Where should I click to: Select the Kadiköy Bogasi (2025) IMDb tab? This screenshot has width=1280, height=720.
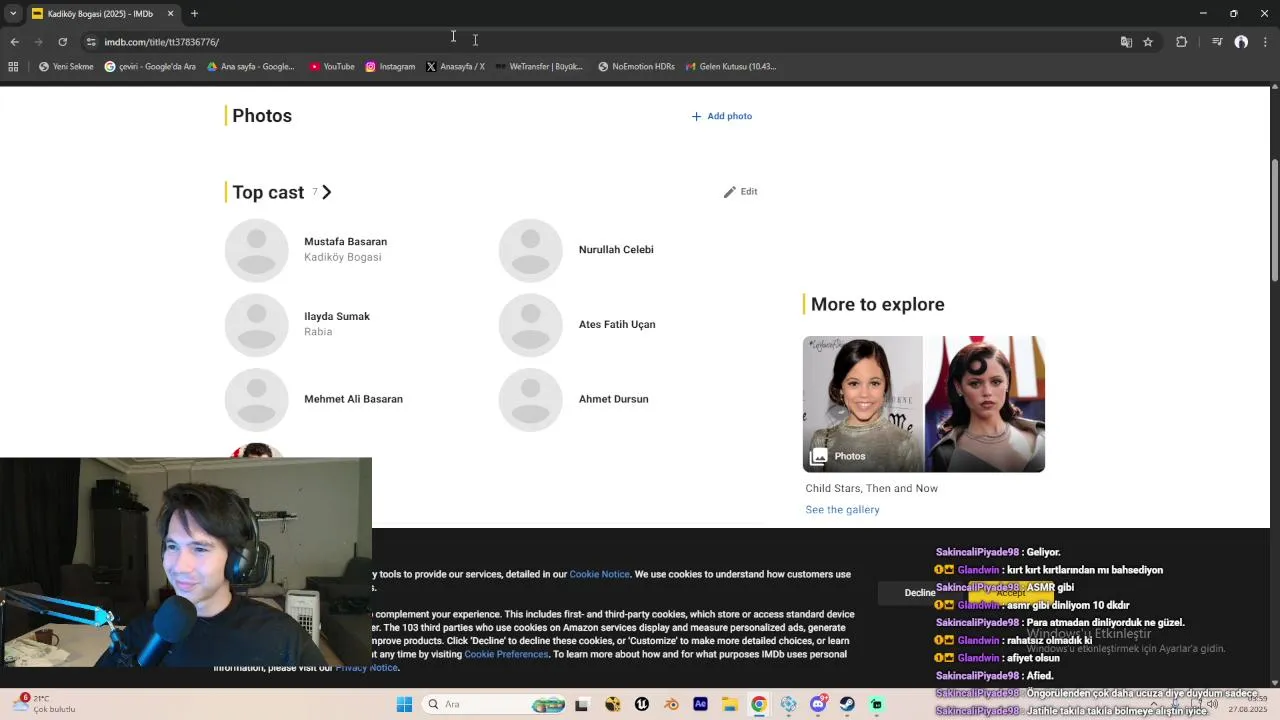point(103,14)
